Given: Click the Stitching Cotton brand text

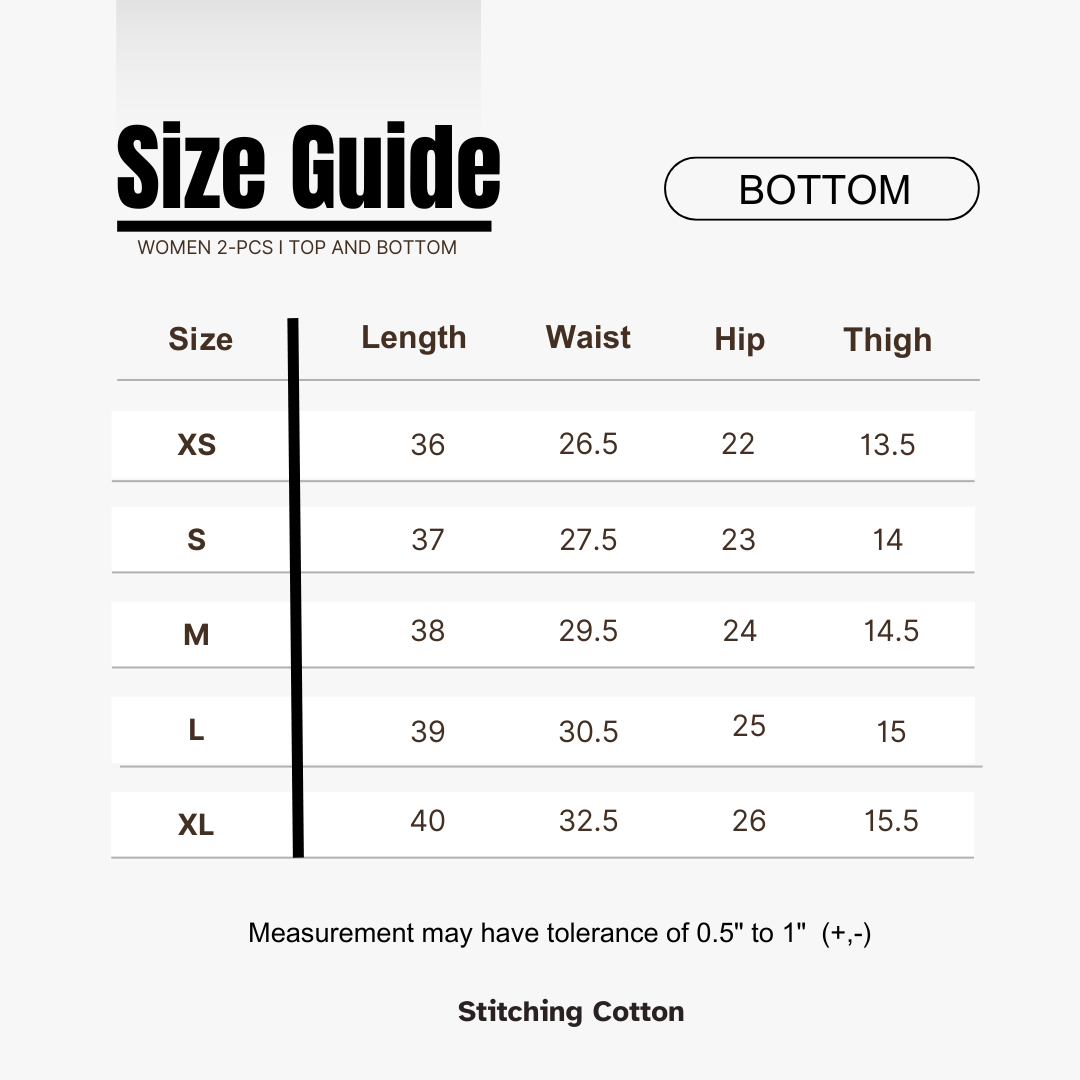Looking at the screenshot, I should (571, 1012).
